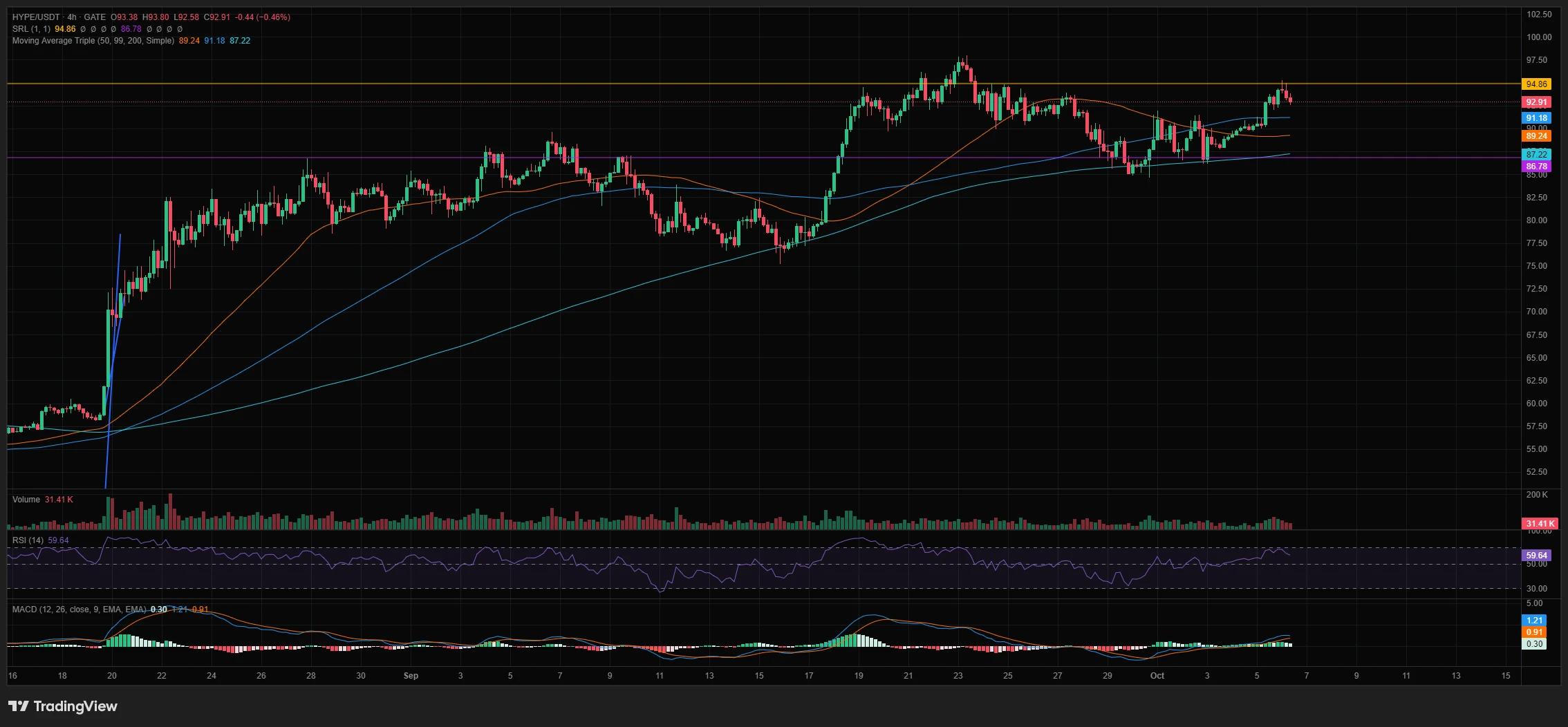This screenshot has height=727, width=1568.
Task: Select the −0.44 (−0.46%) change text
Action: tap(263, 17)
